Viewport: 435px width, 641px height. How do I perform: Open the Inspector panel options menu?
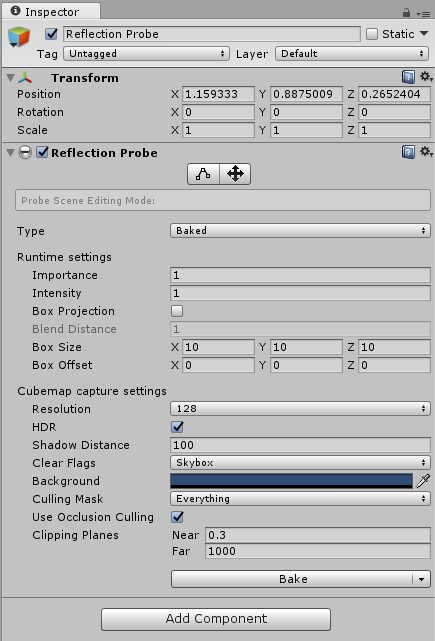(x=423, y=14)
